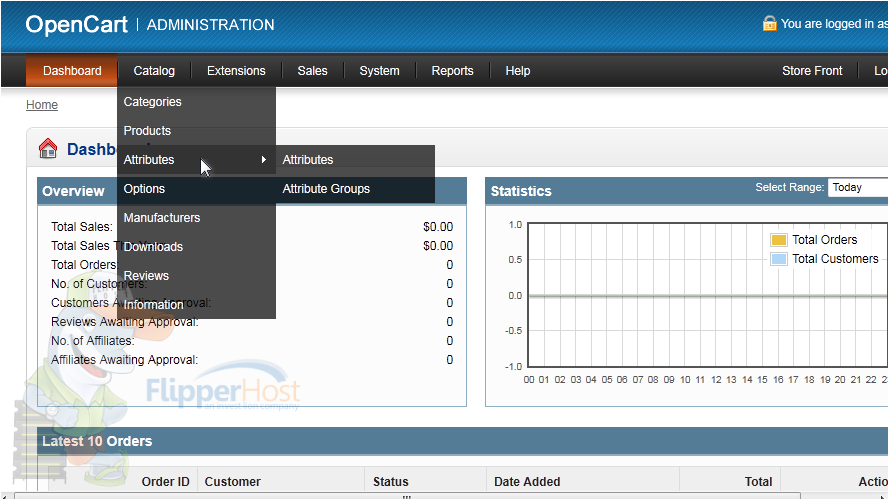Viewport: 889px width, 500px height.
Task: Click the red house Dashboard icon
Action: (x=48, y=149)
